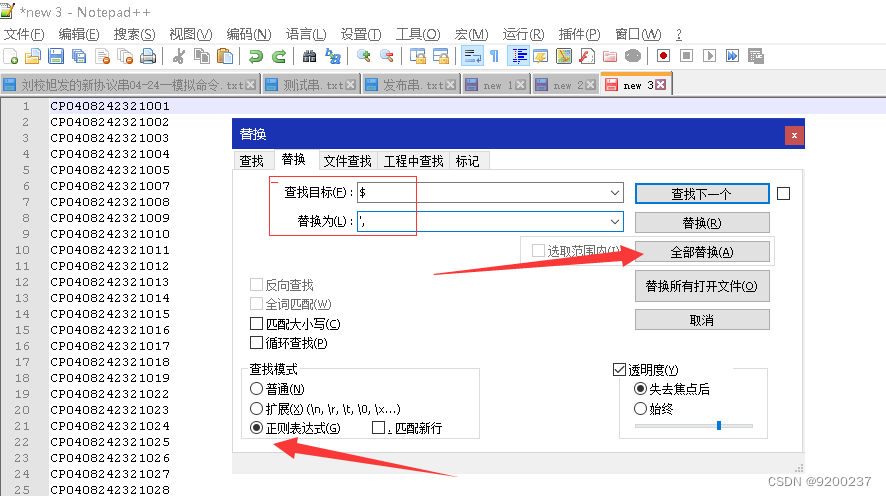Expand 替换为 history dropdown

(615, 221)
